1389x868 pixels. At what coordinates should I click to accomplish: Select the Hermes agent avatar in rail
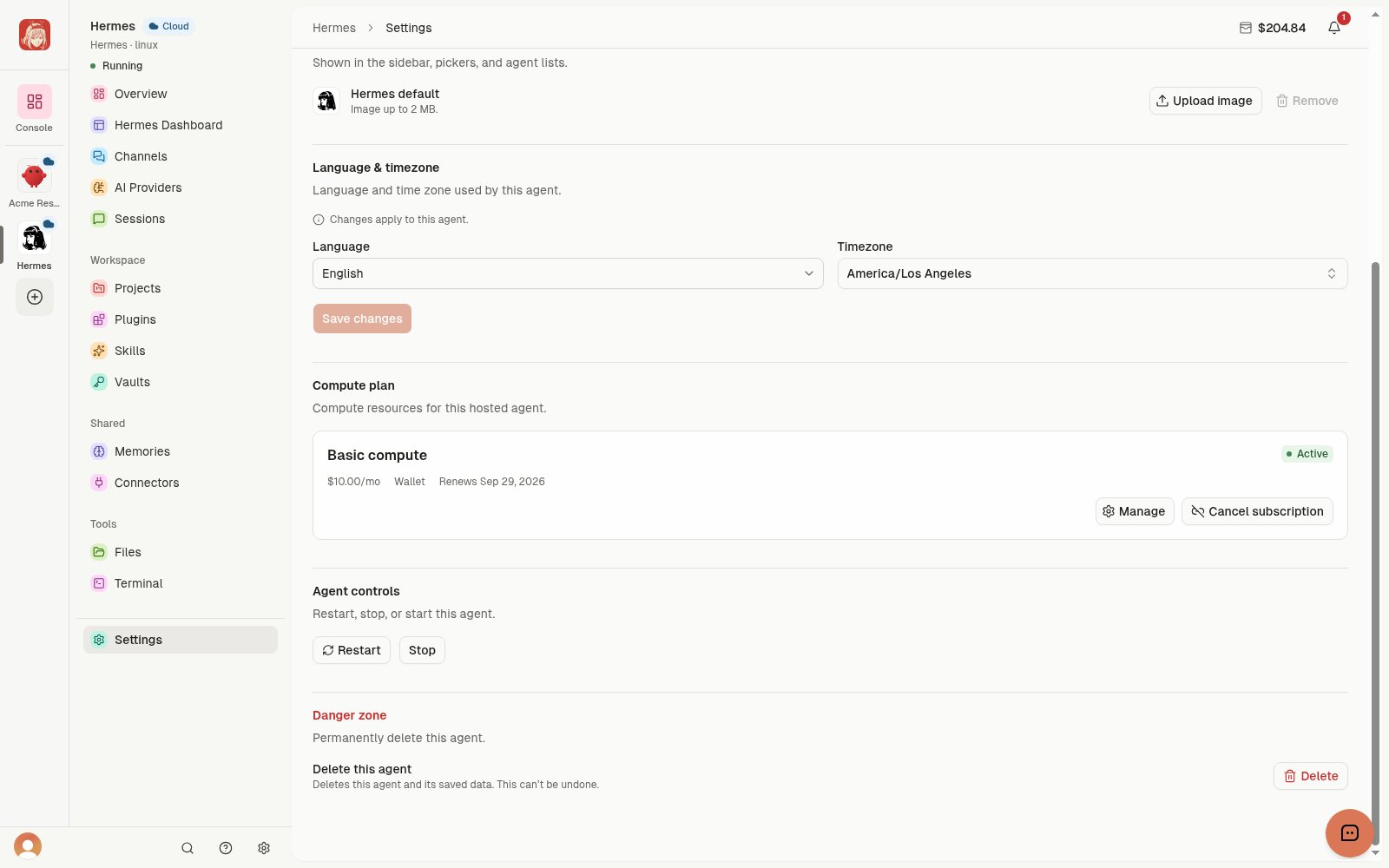[x=34, y=239]
